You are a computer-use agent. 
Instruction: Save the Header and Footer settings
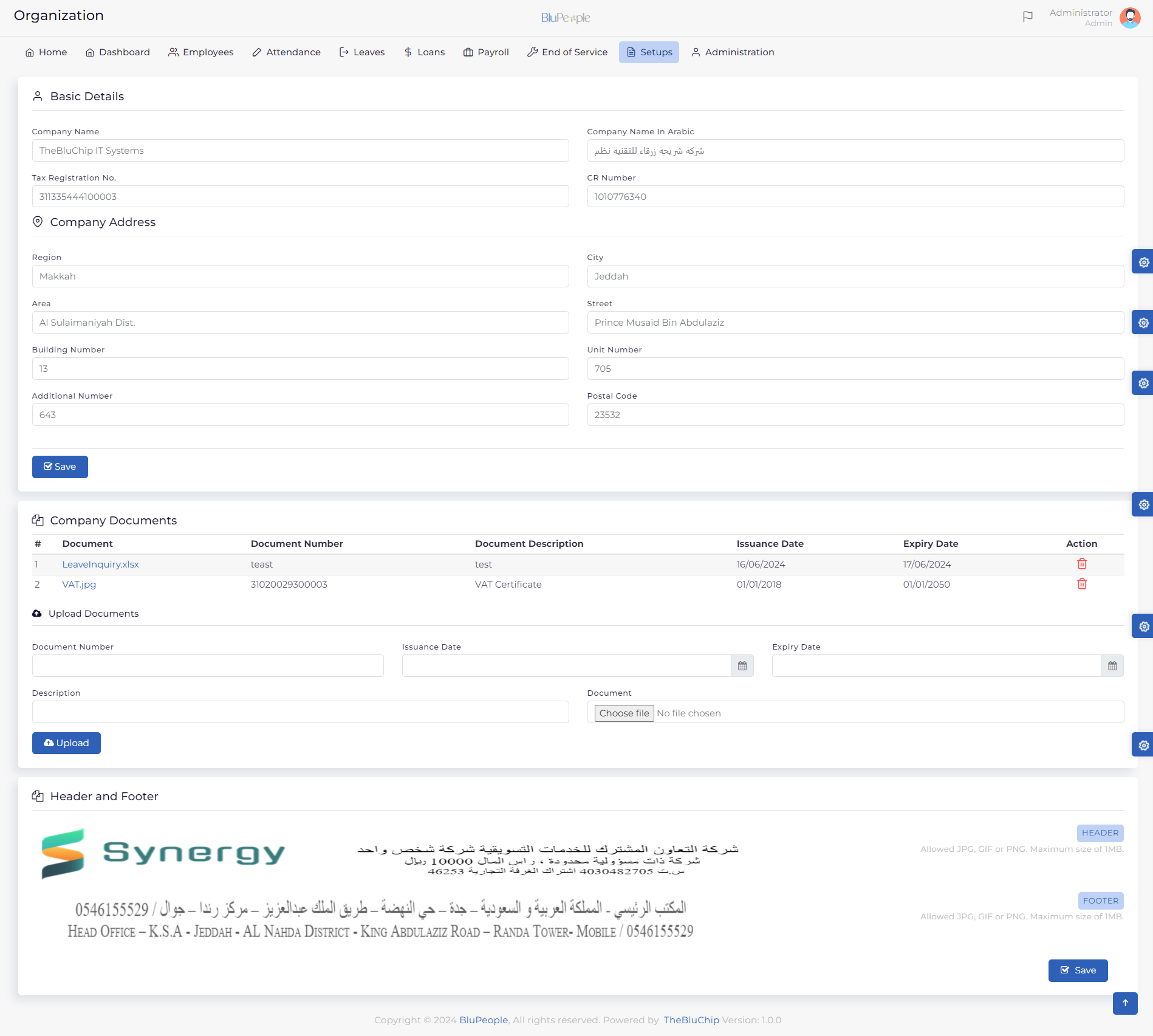1078,970
